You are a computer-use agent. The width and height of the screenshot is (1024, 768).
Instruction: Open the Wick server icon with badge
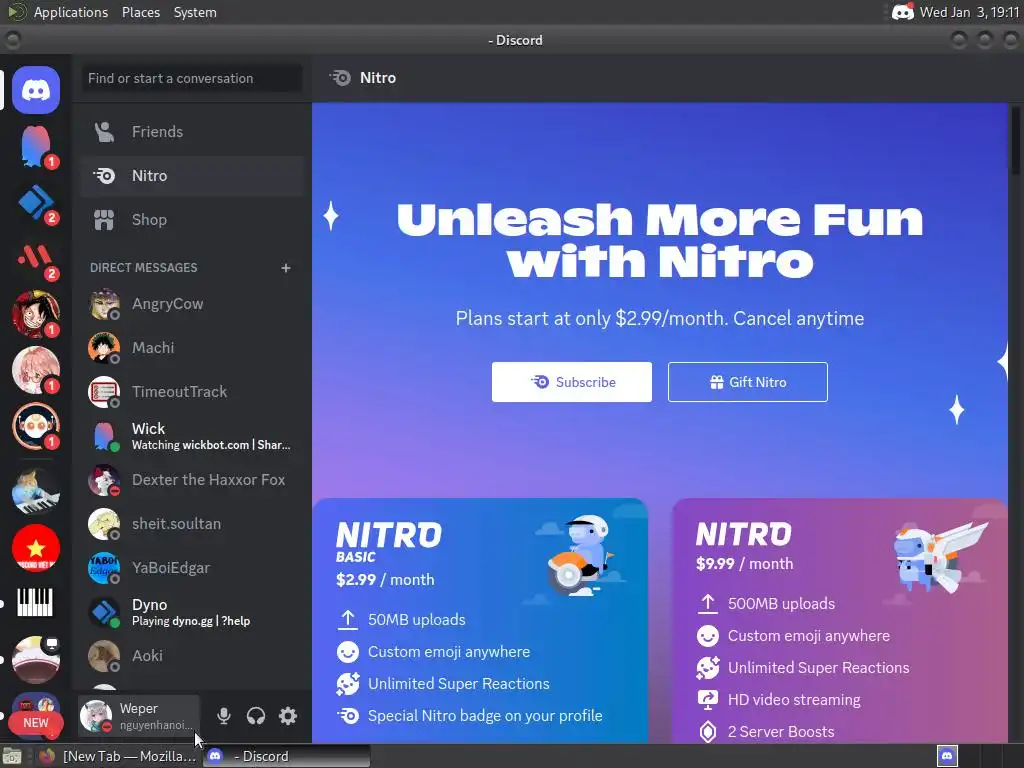(x=36, y=146)
